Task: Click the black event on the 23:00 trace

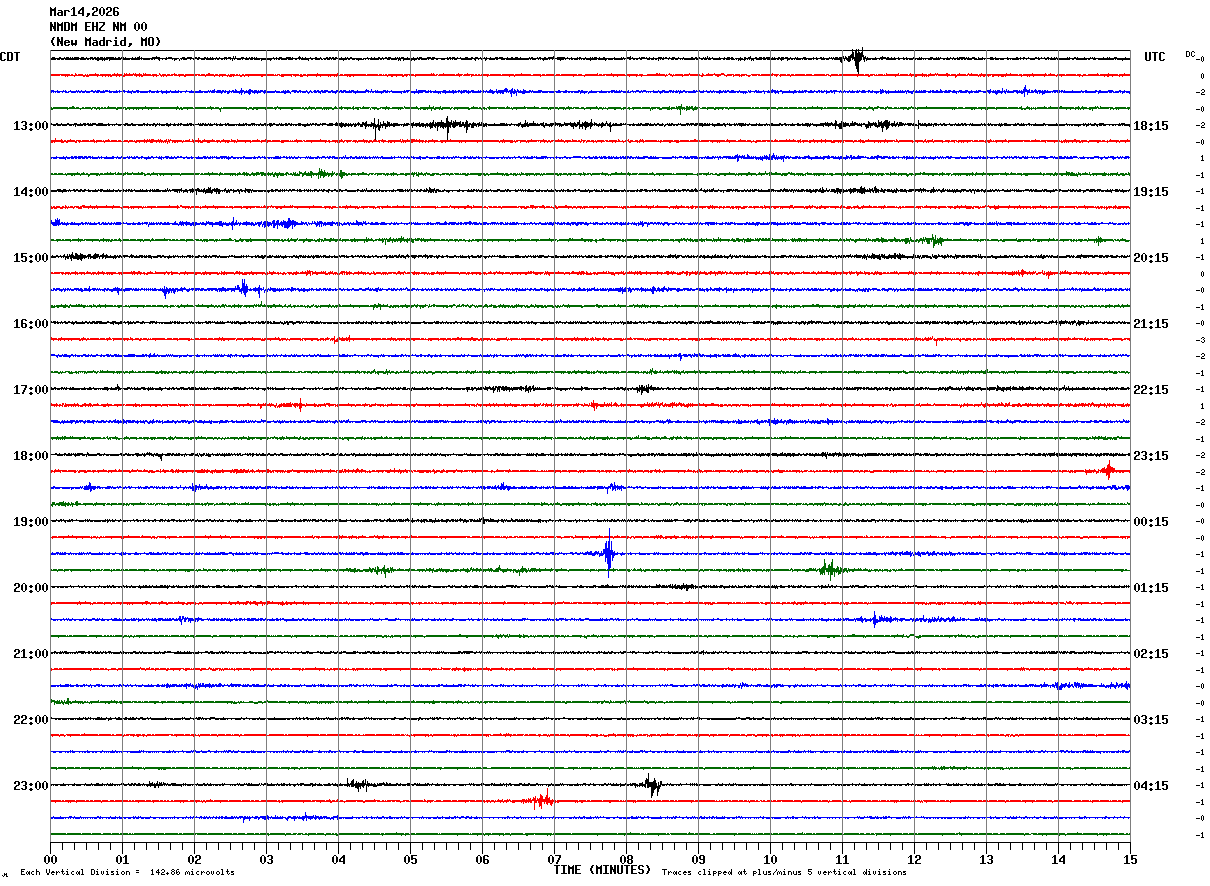Action: (x=652, y=785)
